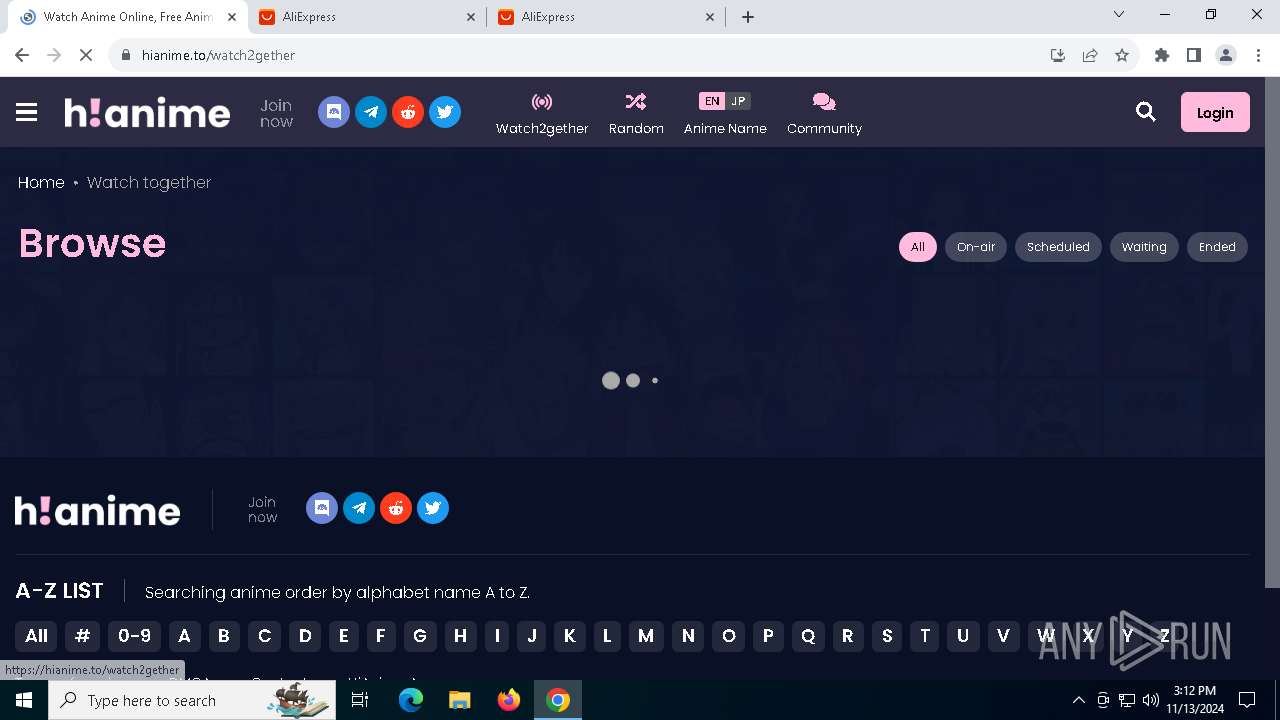Open the site search magnifier

(1146, 112)
